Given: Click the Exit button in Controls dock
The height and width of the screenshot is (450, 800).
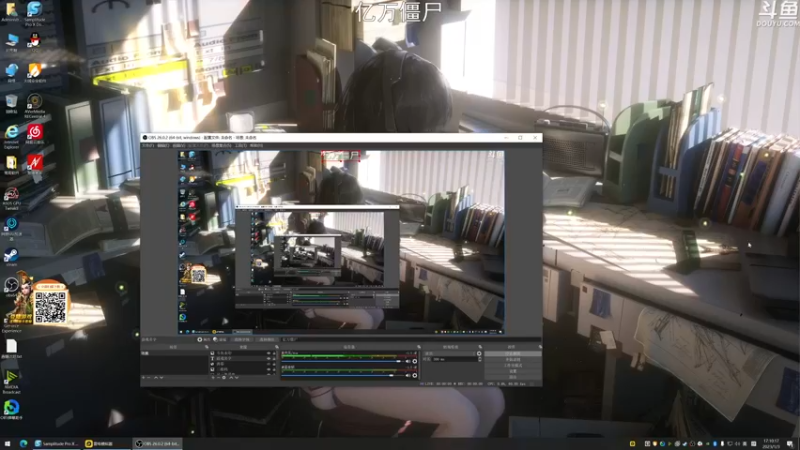Looking at the screenshot, I should 513,377.
